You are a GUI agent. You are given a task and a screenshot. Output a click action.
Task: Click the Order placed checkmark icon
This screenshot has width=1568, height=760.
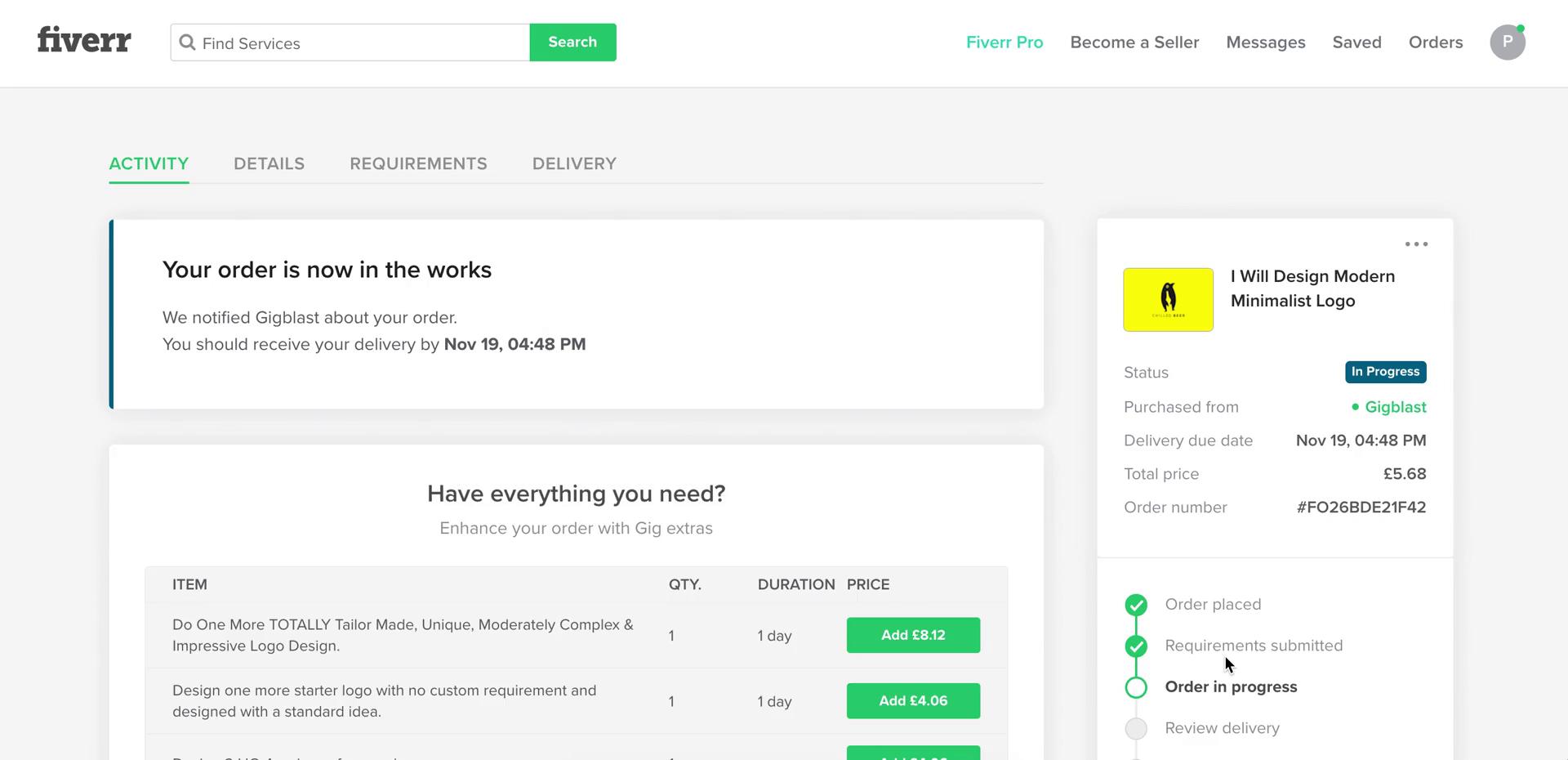pos(1136,605)
